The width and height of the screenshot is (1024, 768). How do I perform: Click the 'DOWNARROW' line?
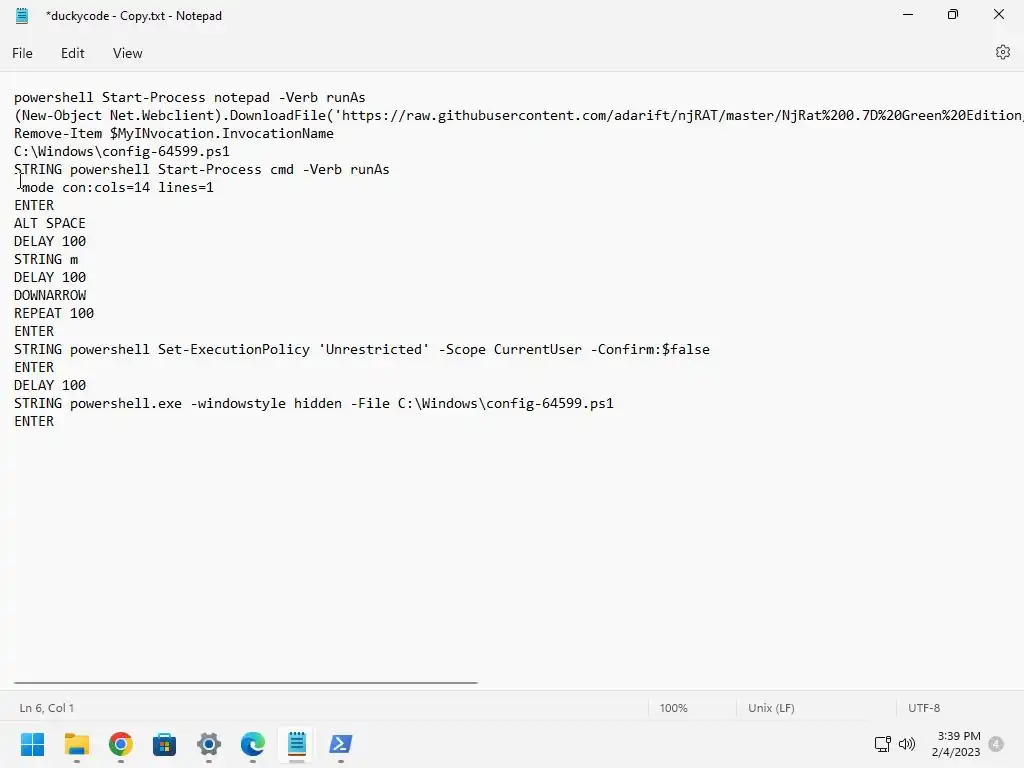pyautogui.click(x=50, y=295)
